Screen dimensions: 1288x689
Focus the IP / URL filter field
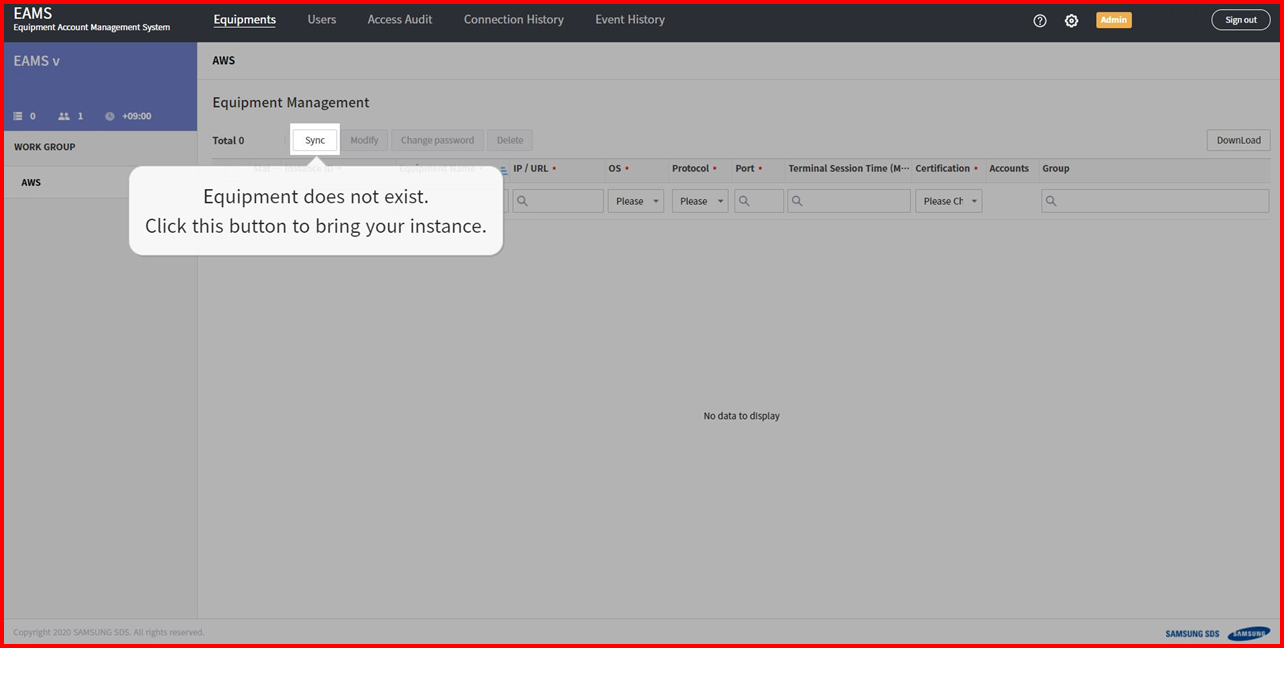tap(558, 201)
